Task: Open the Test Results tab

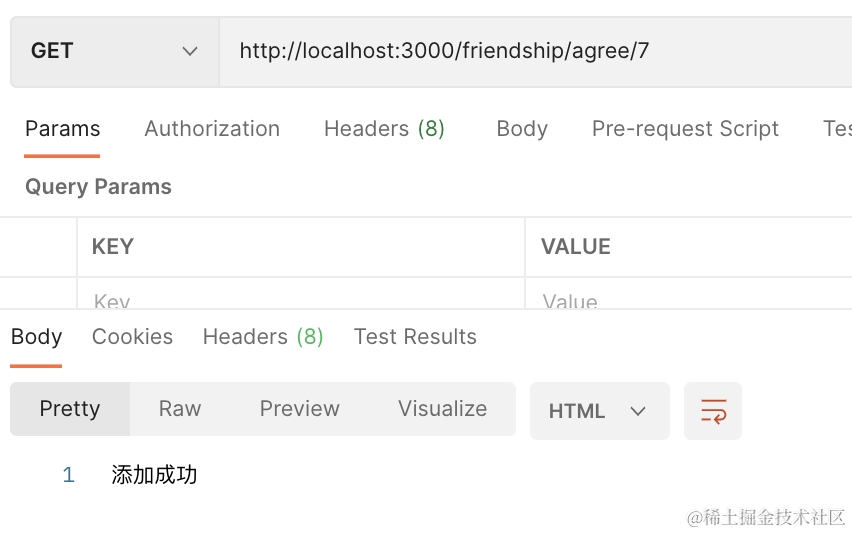Action: click(x=415, y=337)
